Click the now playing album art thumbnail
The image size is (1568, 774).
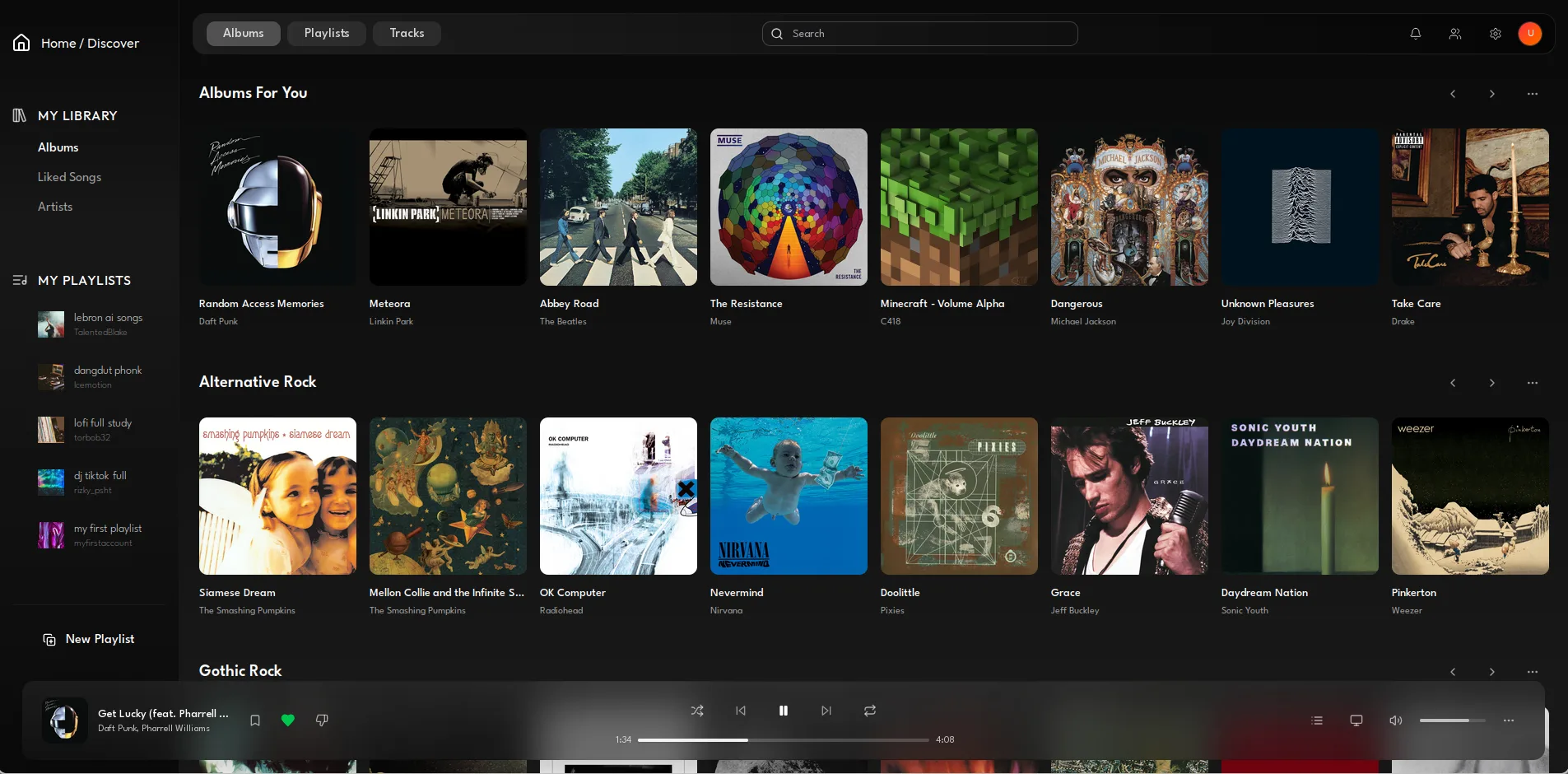pyautogui.click(x=65, y=720)
